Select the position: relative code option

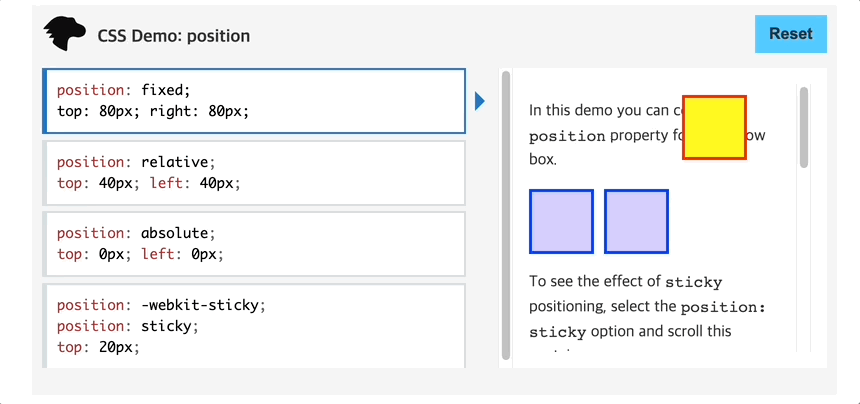point(254,173)
